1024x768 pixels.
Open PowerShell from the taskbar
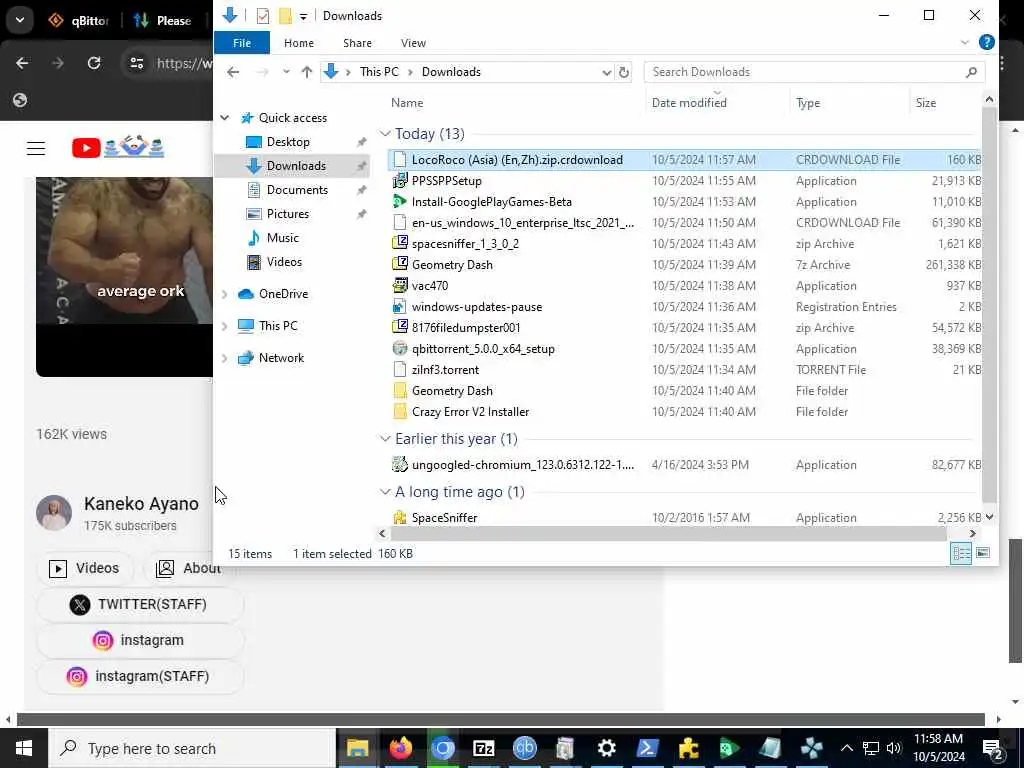point(647,748)
